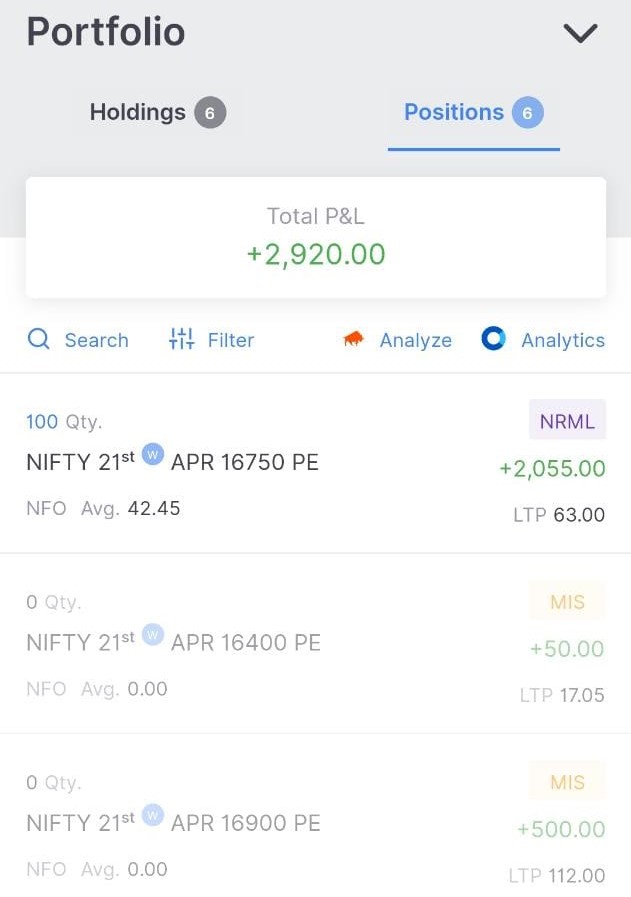This screenshot has width=631, height=897.
Task: Click the blue Analytics ring icon
Action: coord(493,339)
